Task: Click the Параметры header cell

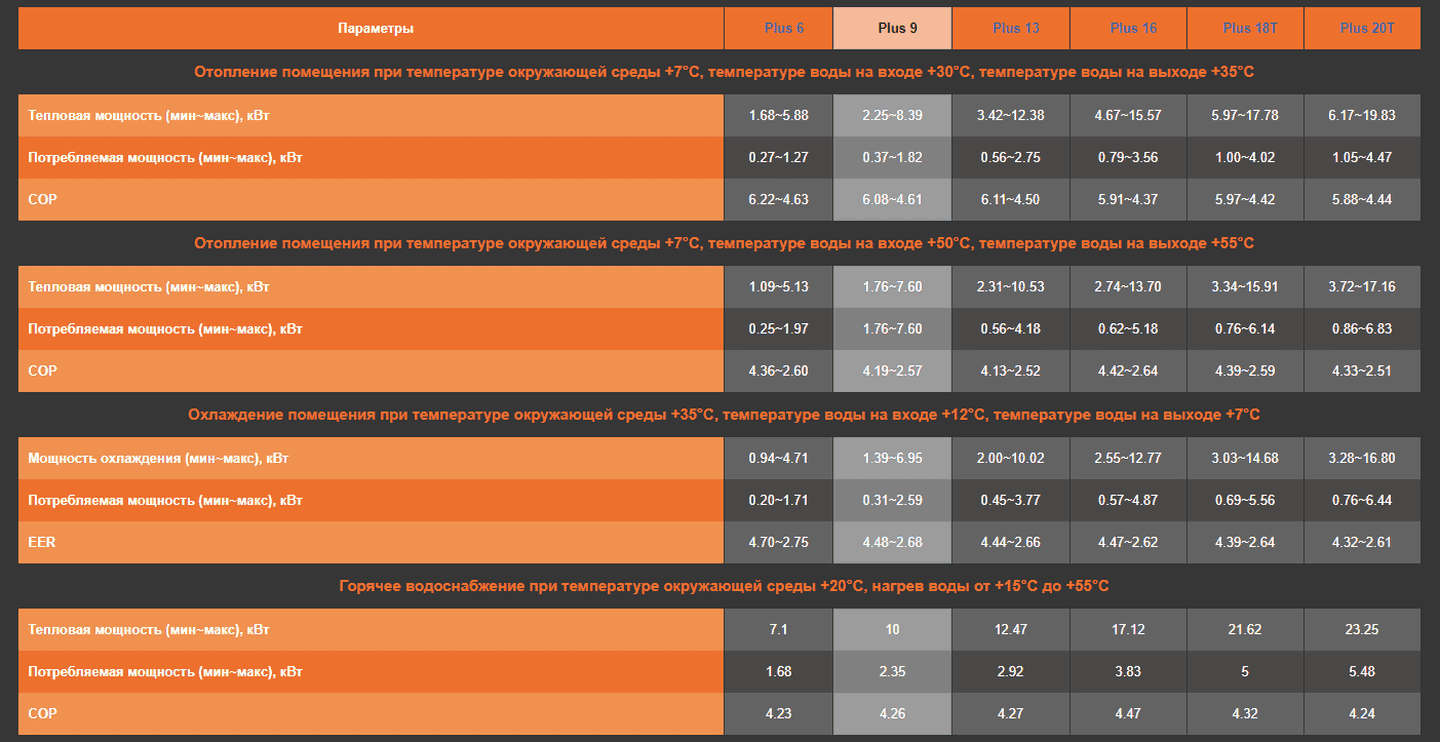Action: 375,28
